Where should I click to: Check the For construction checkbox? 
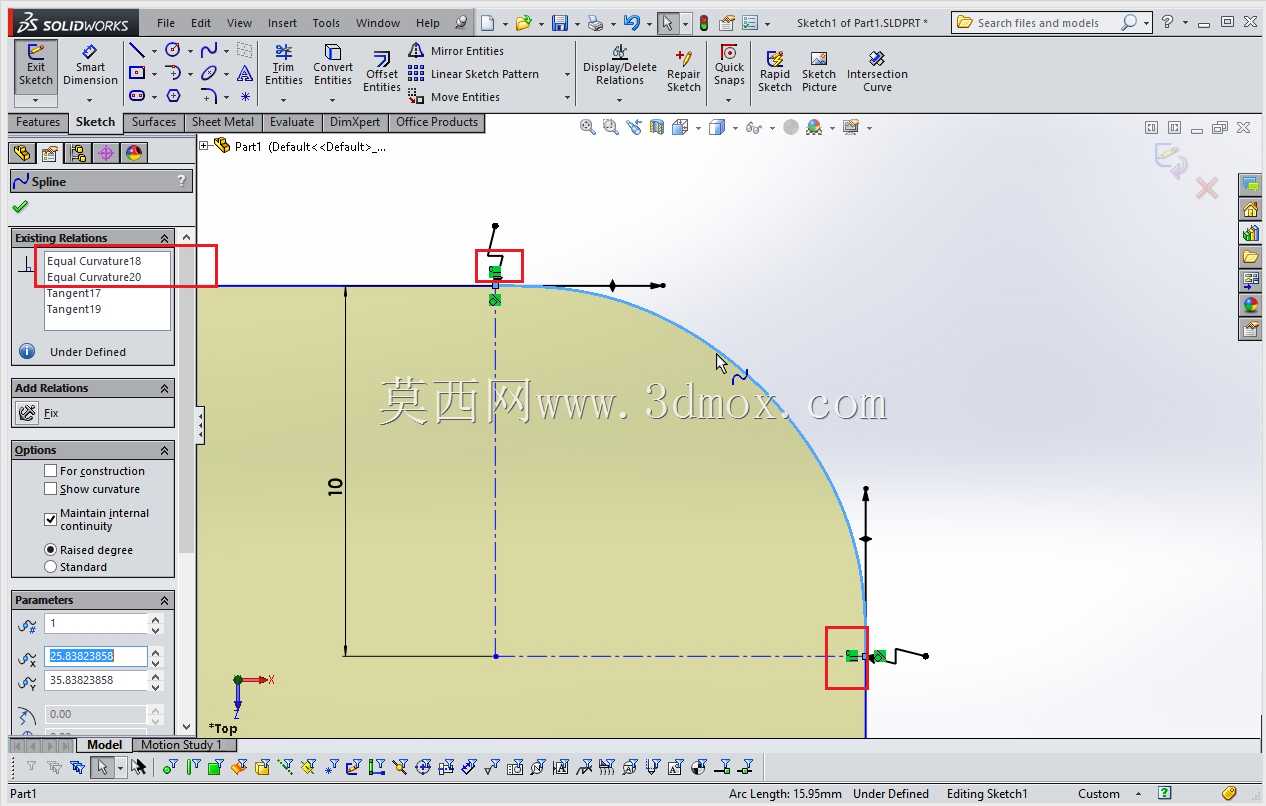(x=51, y=470)
